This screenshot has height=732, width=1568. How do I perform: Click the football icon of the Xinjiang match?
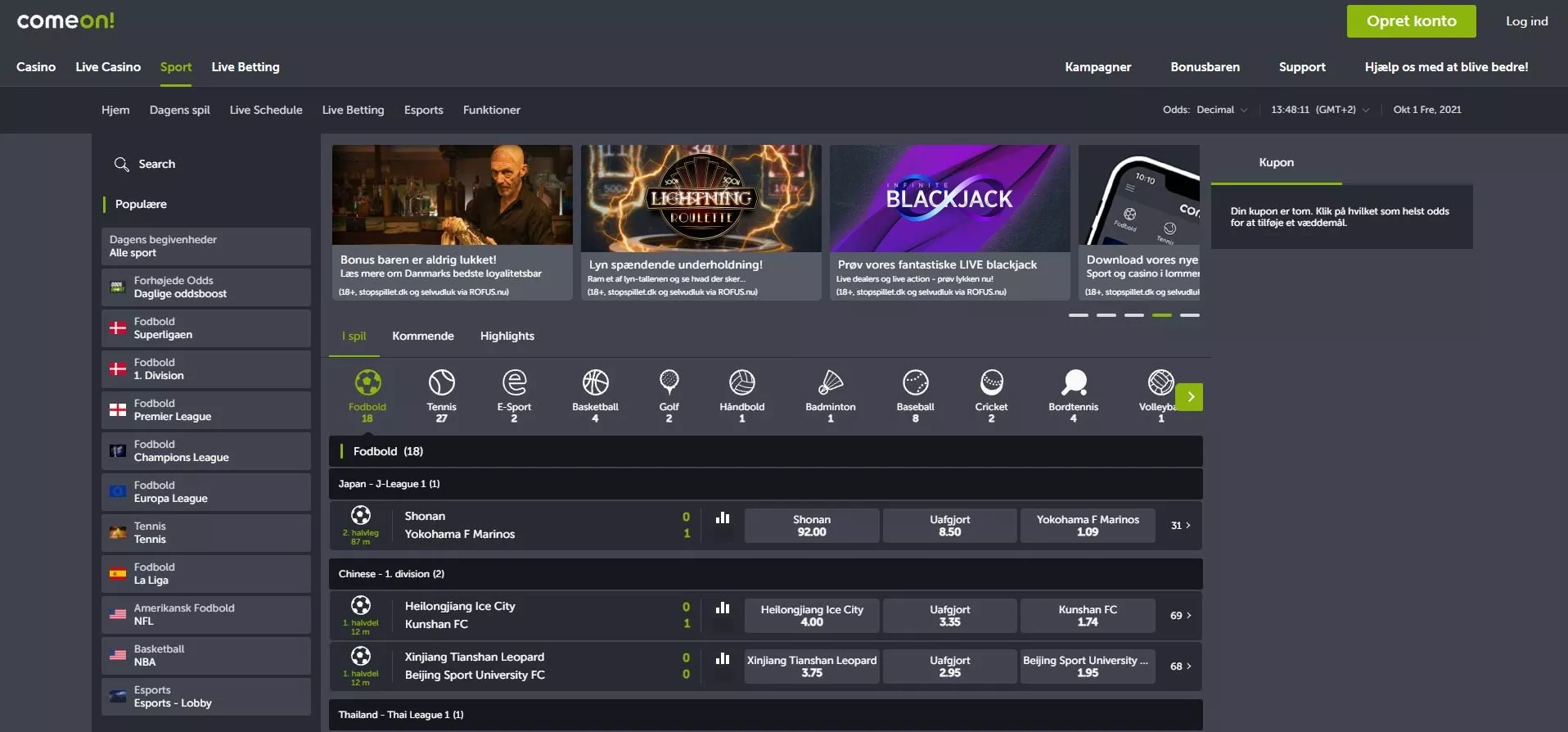click(361, 656)
